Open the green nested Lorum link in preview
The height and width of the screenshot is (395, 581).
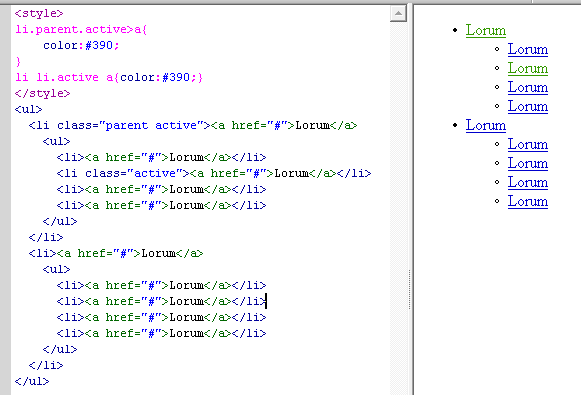[528, 68]
